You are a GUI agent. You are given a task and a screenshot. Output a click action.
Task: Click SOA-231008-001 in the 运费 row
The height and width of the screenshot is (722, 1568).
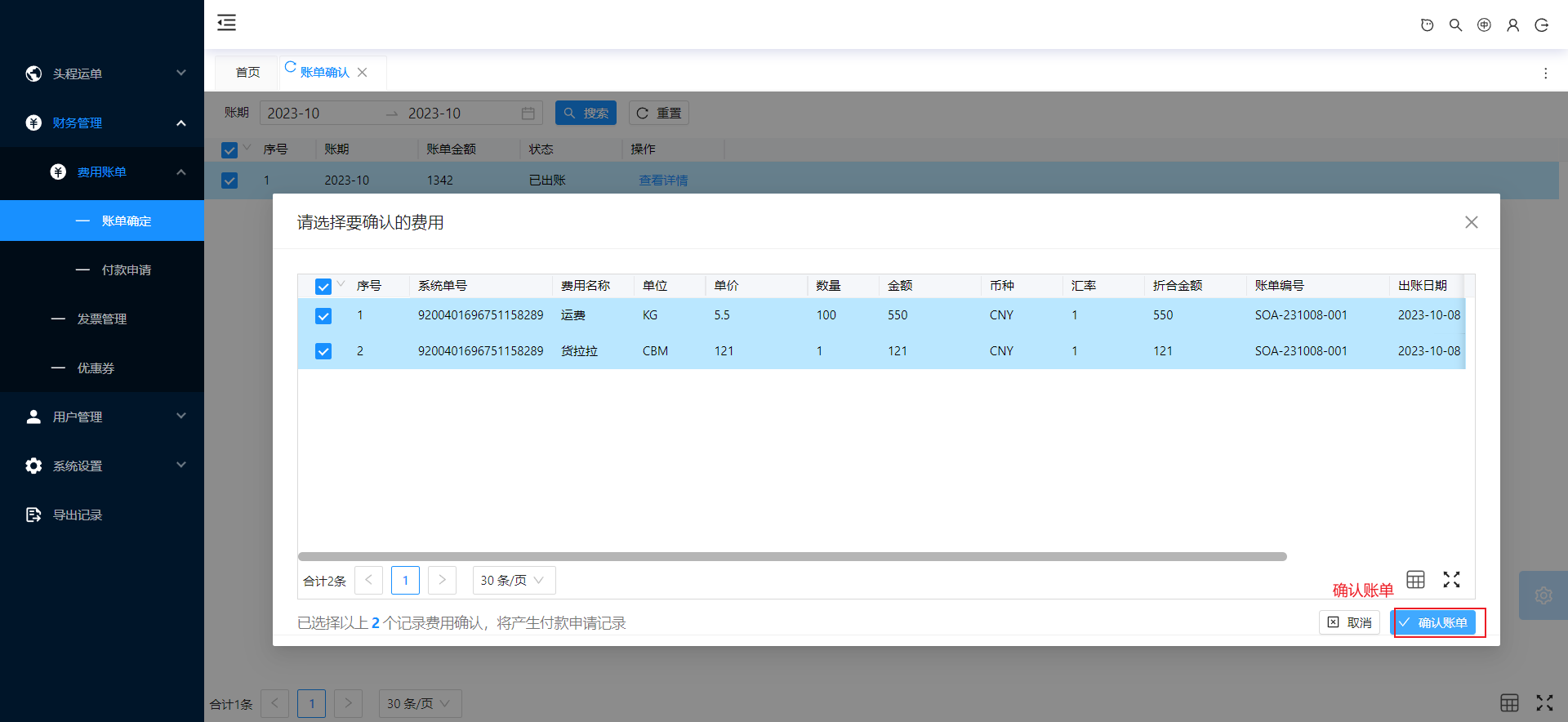point(1301,315)
